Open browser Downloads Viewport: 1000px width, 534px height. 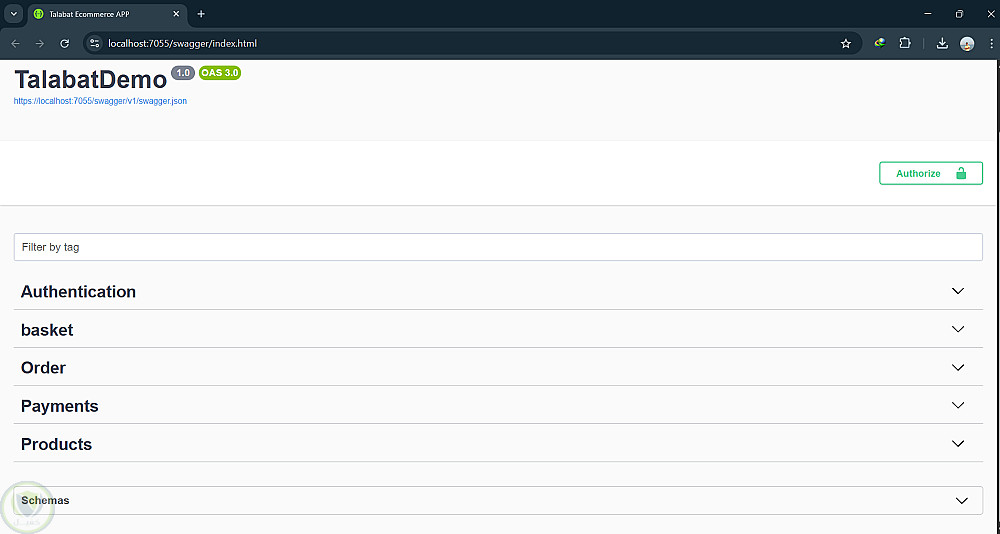point(942,43)
